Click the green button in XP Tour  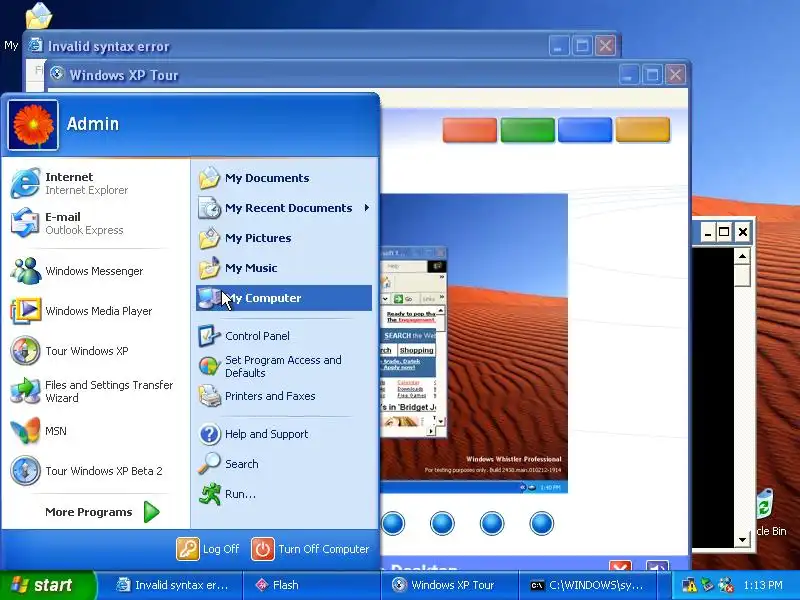[528, 130]
